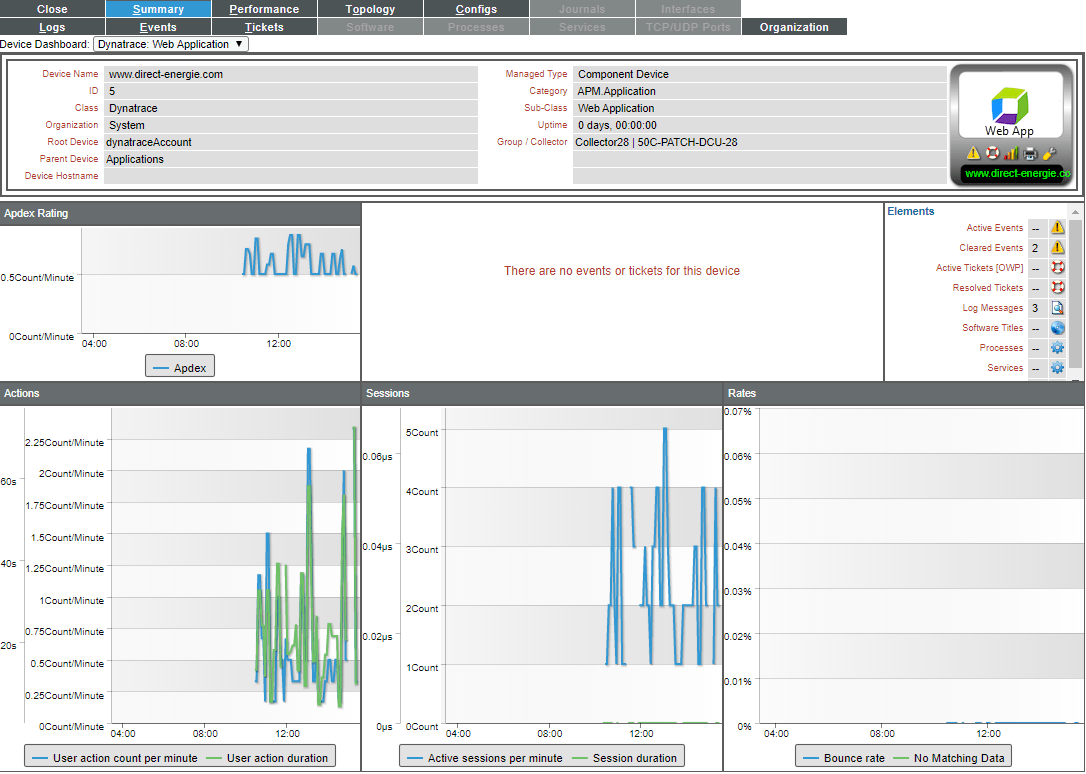1086x774 pixels.
Task: Open the Topology tab
Action: tap(369, 9)
